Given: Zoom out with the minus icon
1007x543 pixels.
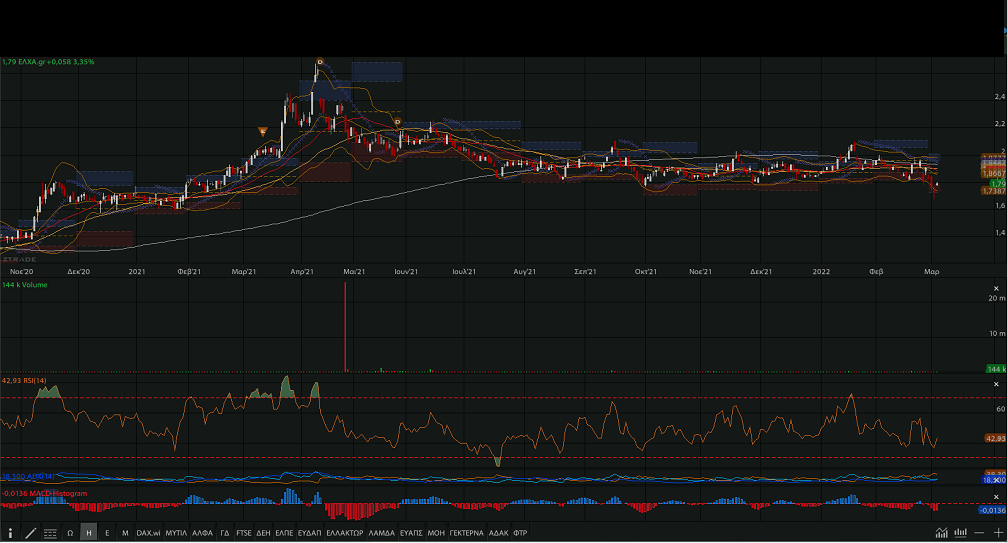Looking at the screenshot, I should [981, 534].
